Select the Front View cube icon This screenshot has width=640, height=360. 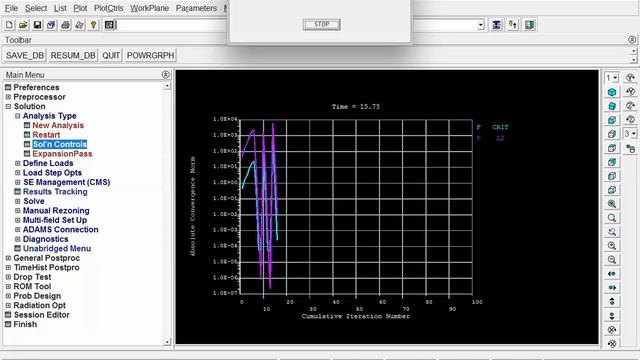click(x=611, y=120)
